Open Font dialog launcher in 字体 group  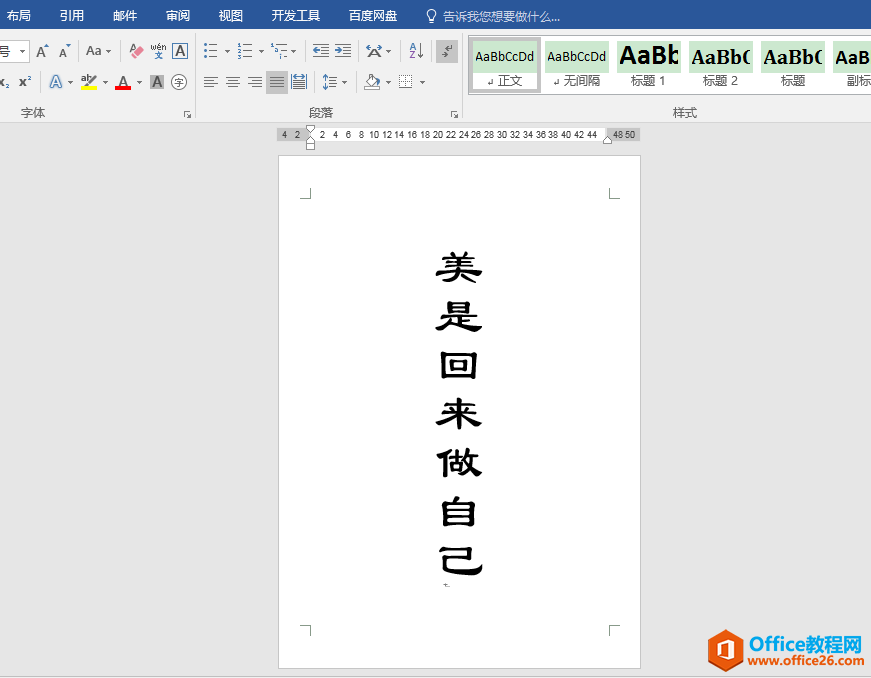(187, 114)
